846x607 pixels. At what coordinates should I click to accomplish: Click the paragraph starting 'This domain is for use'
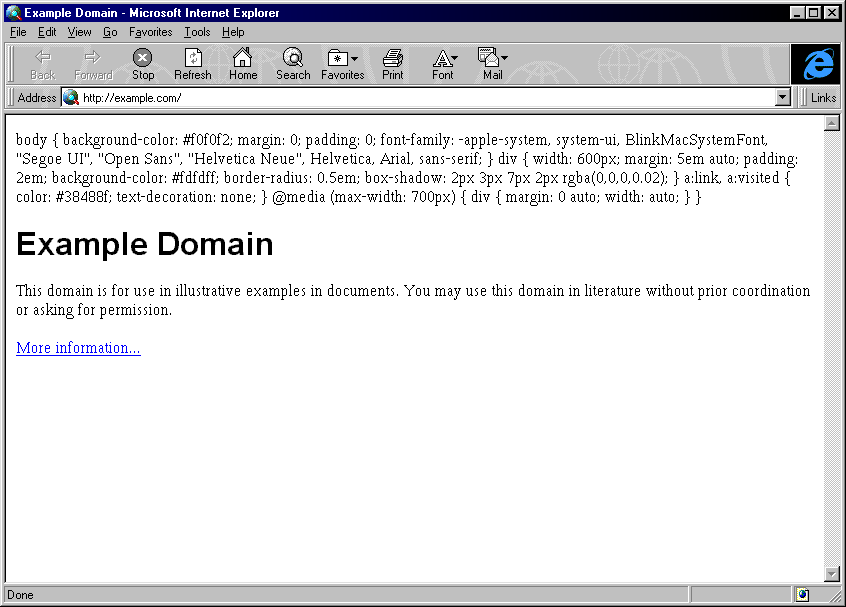tap(413, 300)
